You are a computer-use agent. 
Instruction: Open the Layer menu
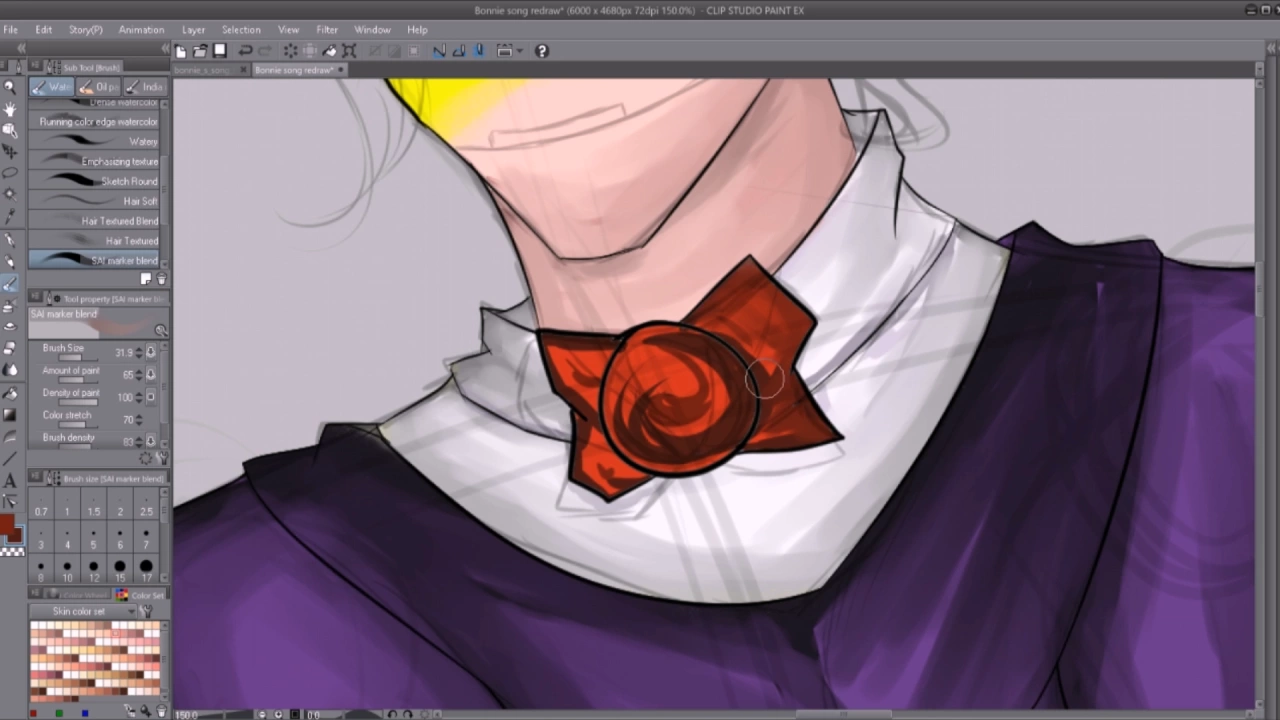click(x=193, y=30)
